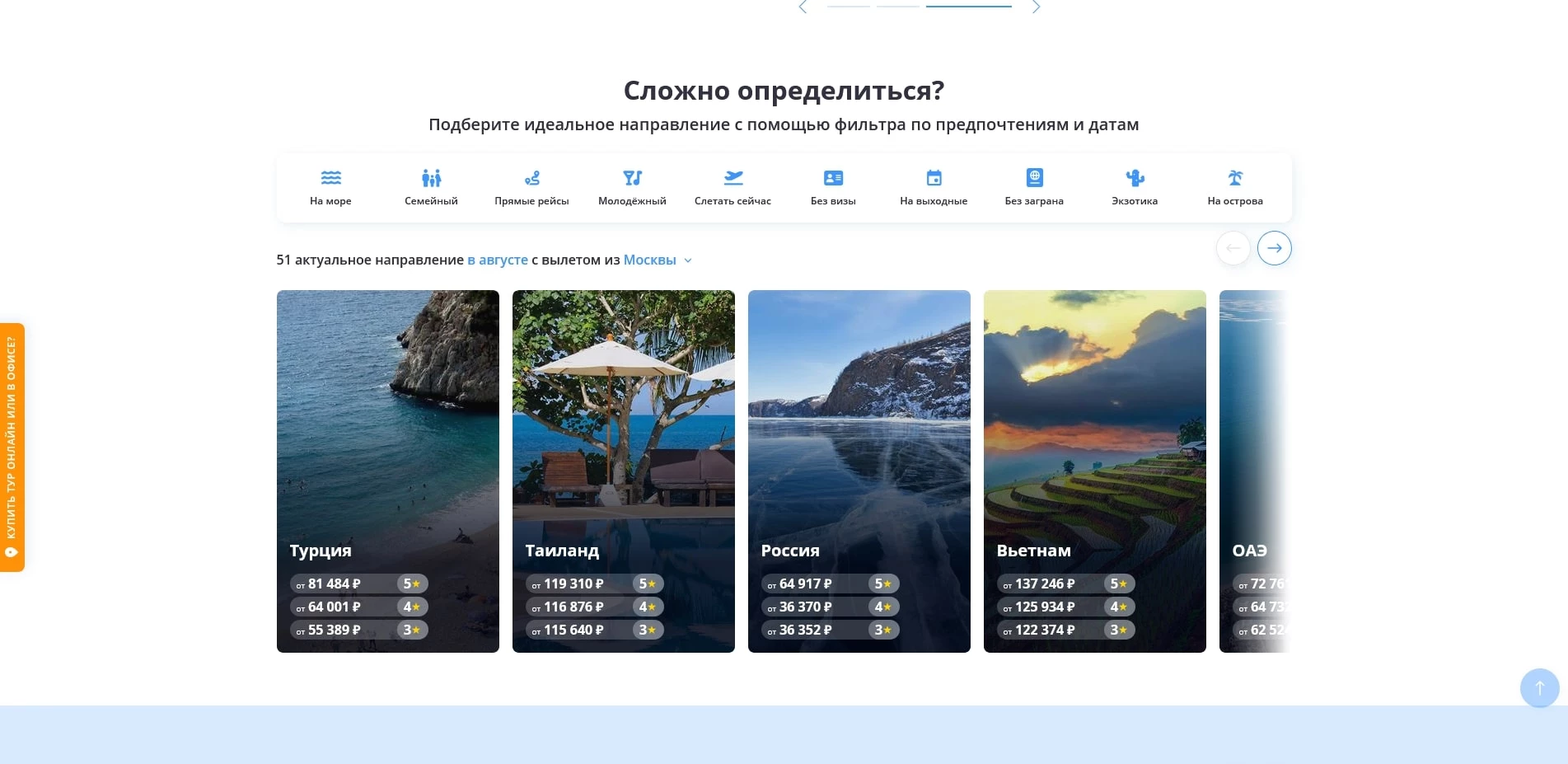
Task: Expand the departure city «Москвы» dropdown
Action: point(650,260)
